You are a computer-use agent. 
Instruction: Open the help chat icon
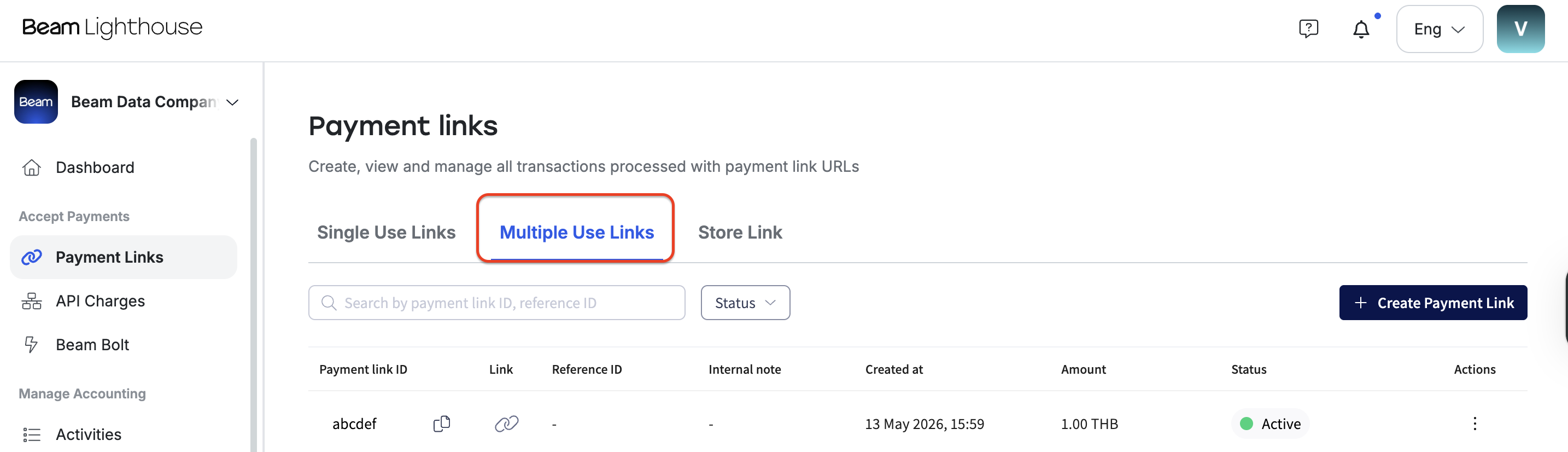1308,28
